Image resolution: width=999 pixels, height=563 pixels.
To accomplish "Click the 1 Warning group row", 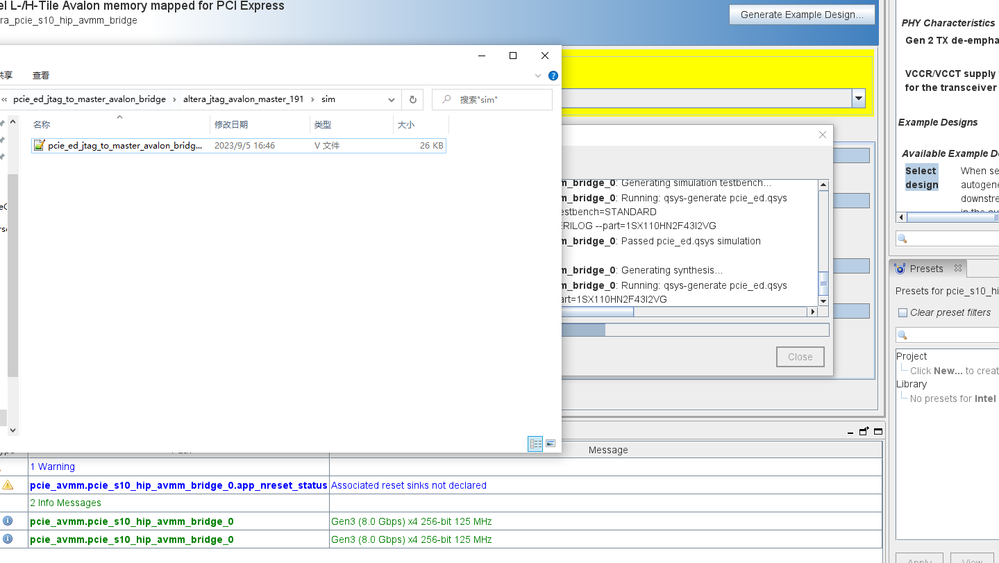I will 52,467.
